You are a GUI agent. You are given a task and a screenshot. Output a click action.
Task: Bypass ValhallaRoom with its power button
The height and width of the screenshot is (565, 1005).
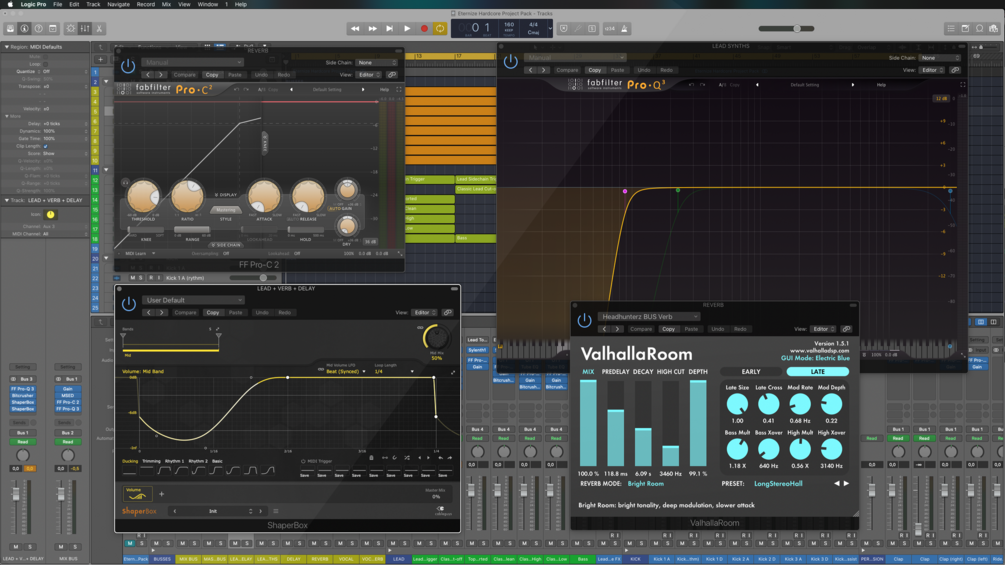584,320
